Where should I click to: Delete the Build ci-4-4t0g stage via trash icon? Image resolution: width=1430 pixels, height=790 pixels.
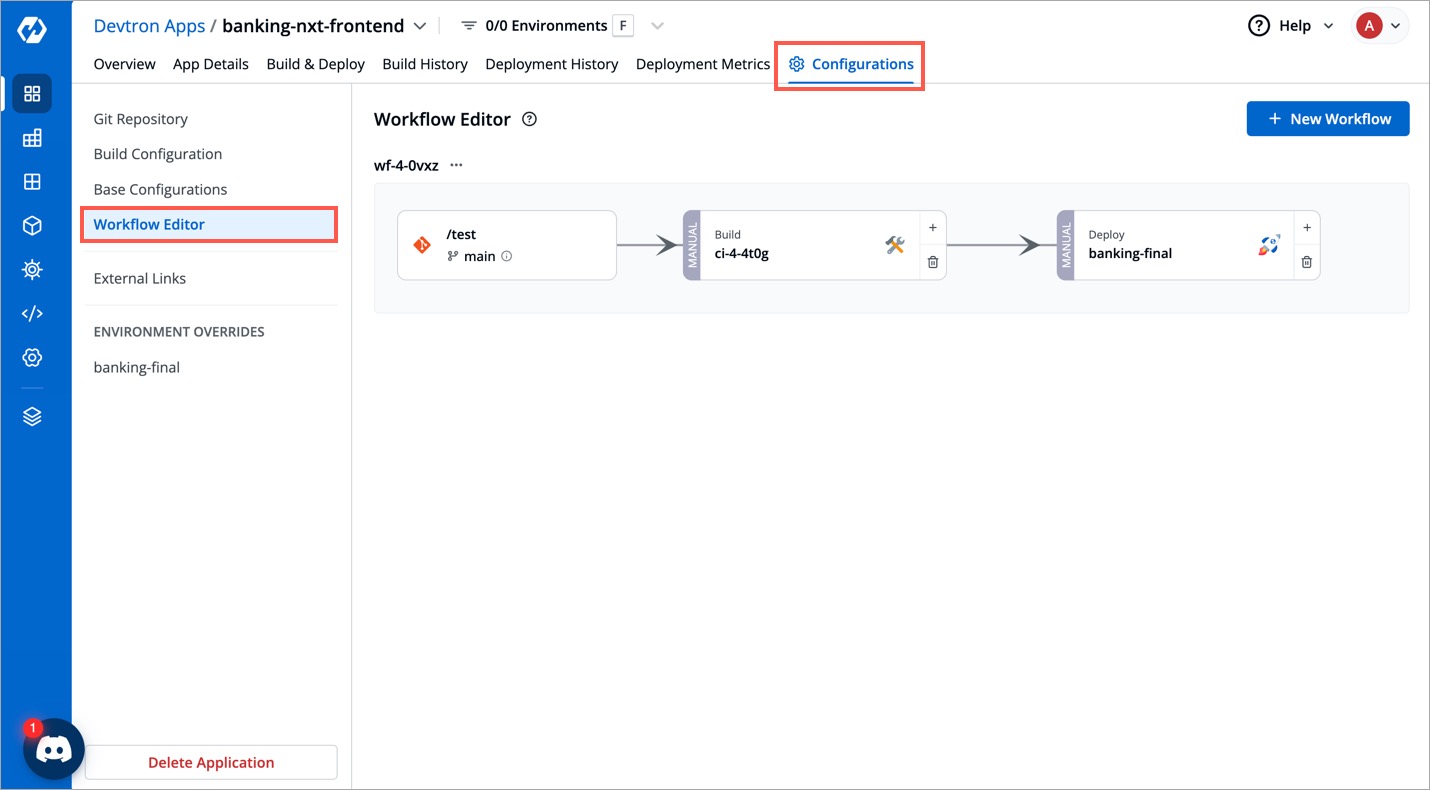pos(932,262)
